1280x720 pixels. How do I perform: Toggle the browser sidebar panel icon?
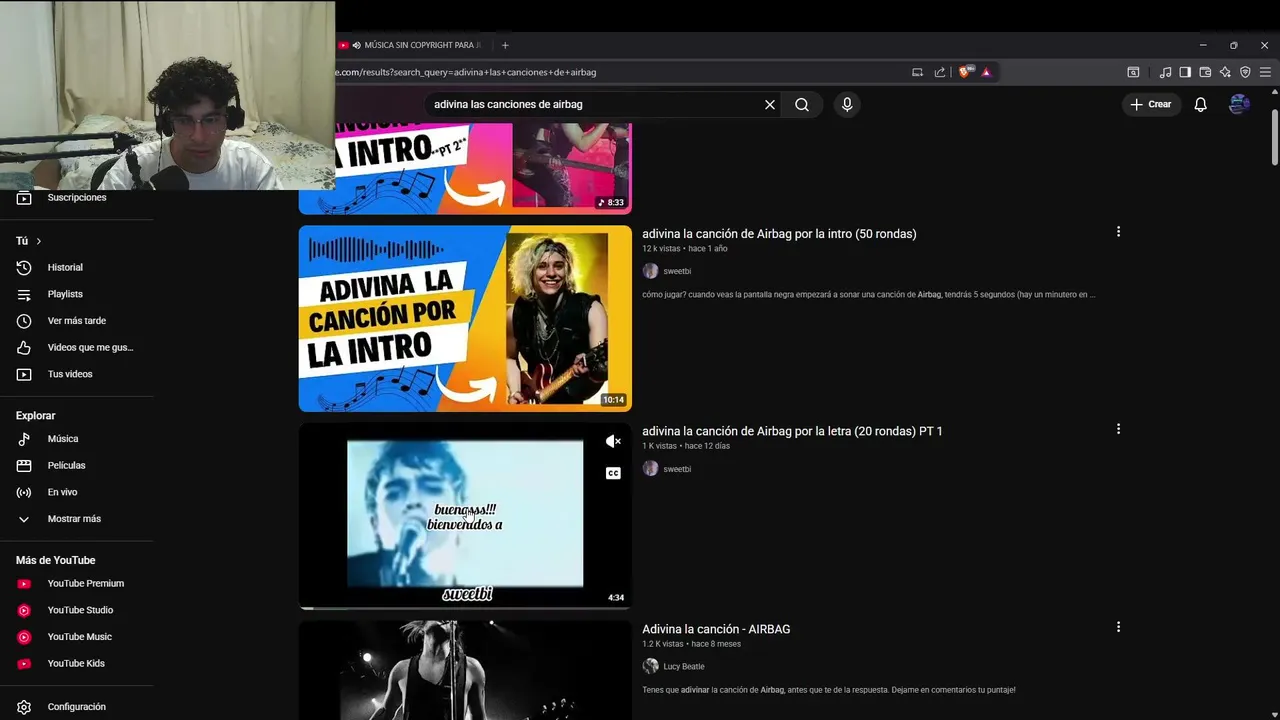(1185, 72)
